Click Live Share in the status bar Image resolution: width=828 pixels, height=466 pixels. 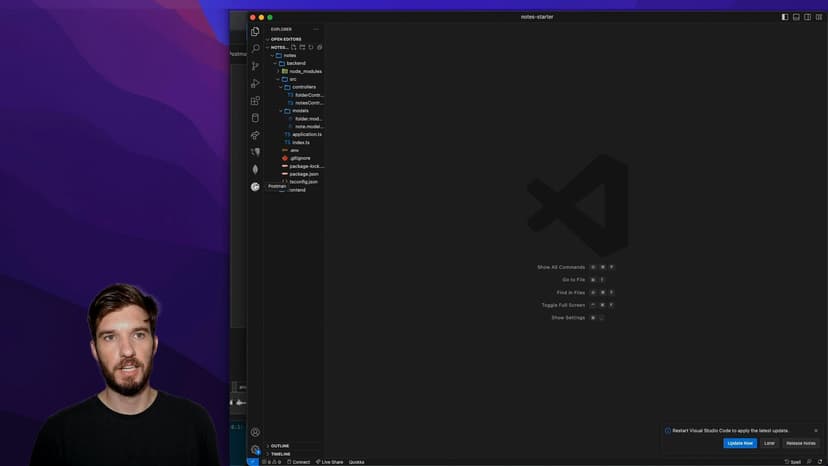(x=330, y=462)
